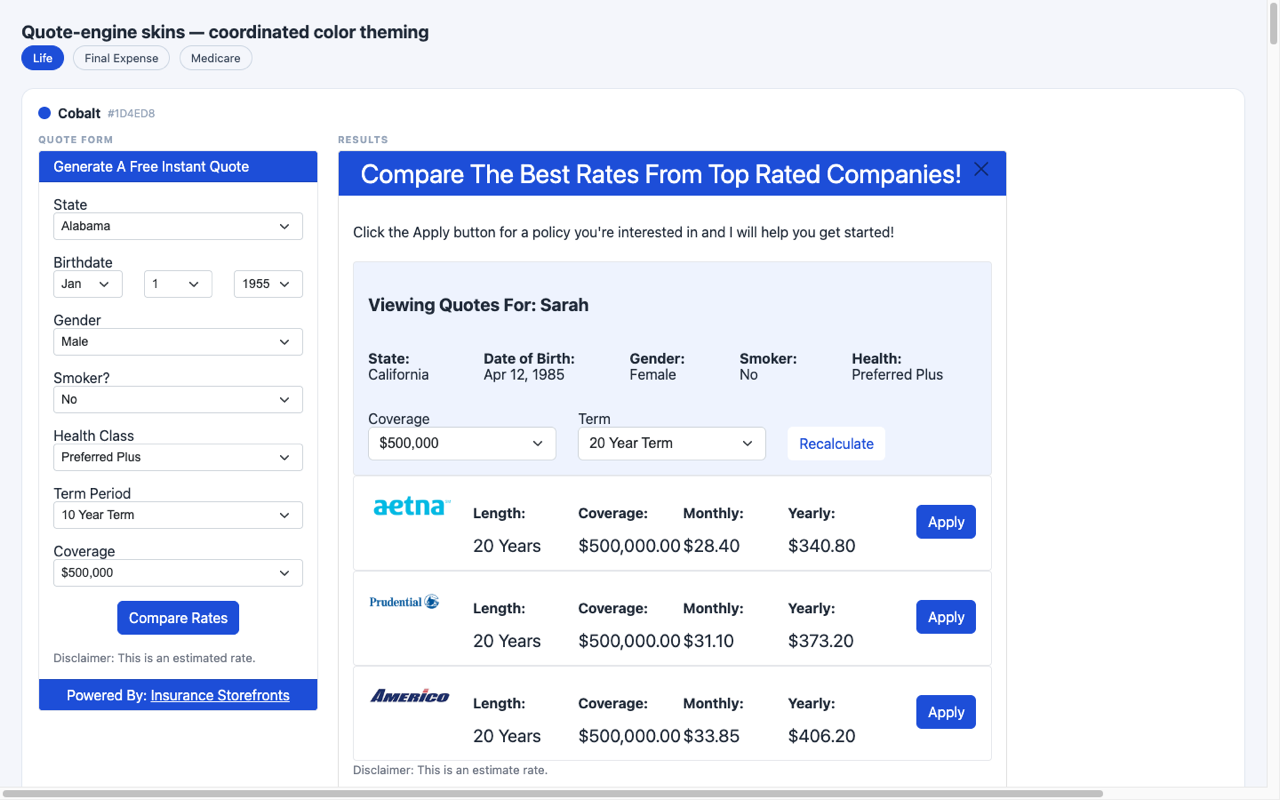Switch to the Medicare tab
1280x800 pixels.
(215, 58)
